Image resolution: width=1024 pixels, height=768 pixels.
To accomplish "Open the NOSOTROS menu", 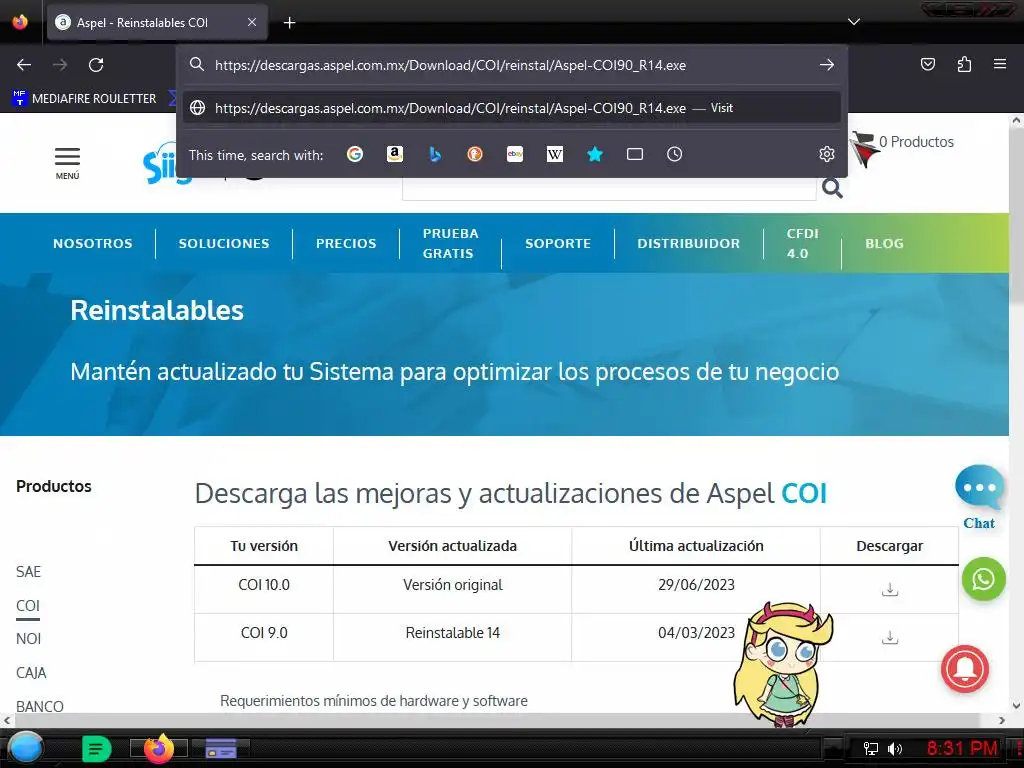I will point(93,244).
